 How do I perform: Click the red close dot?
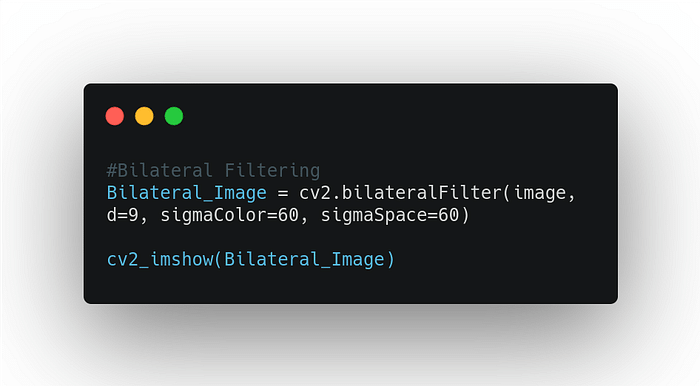115,116
